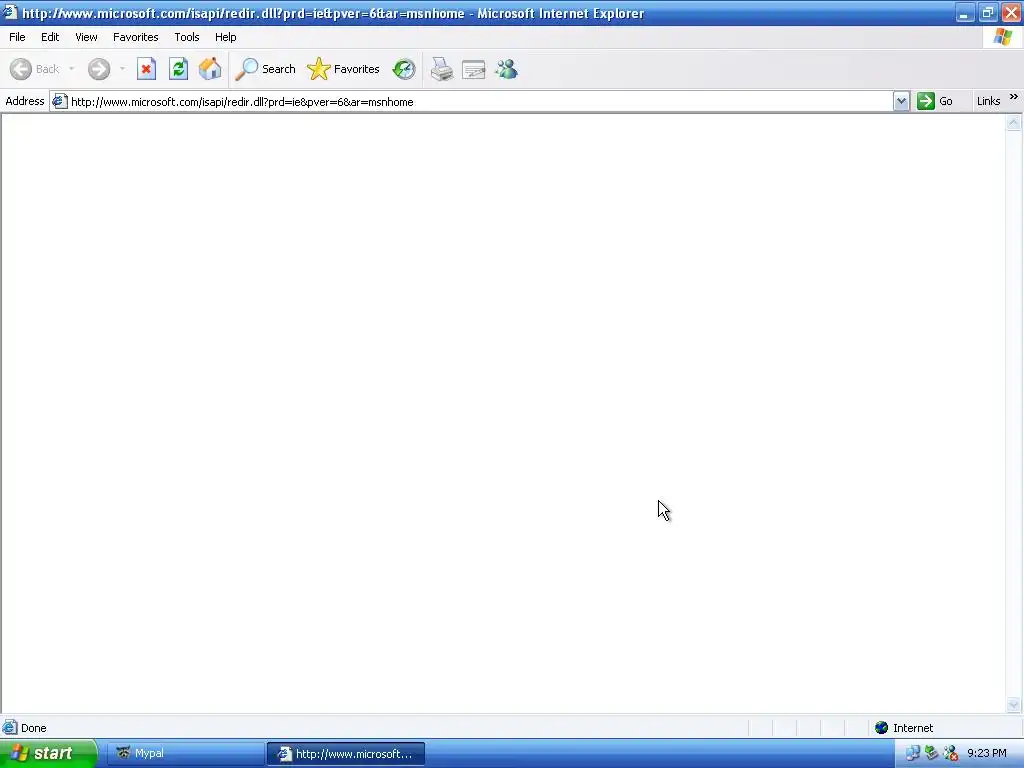Open the View menu
1024x768 pixels.
86,37
